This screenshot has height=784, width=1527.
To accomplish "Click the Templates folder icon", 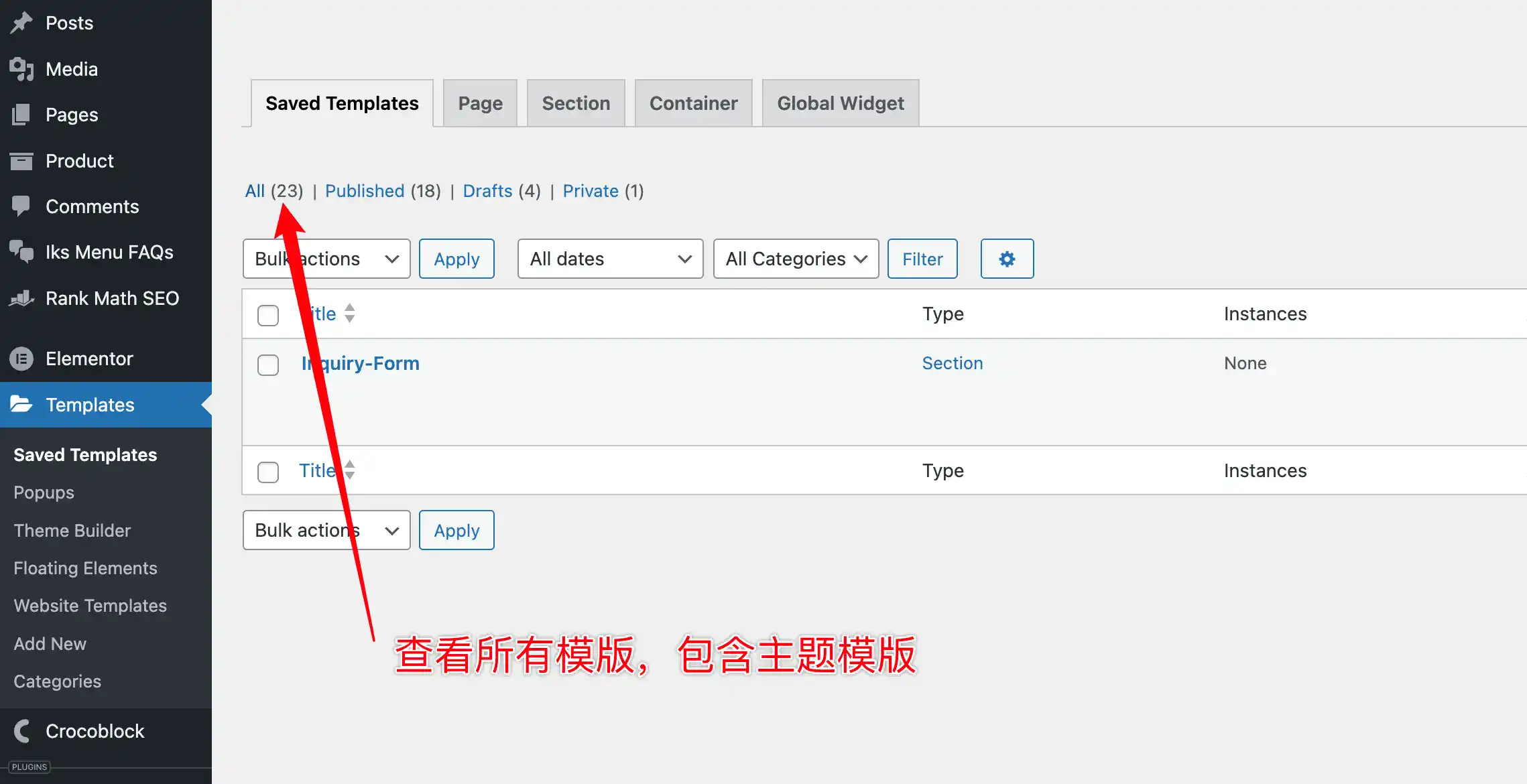I will click(21, 404).
